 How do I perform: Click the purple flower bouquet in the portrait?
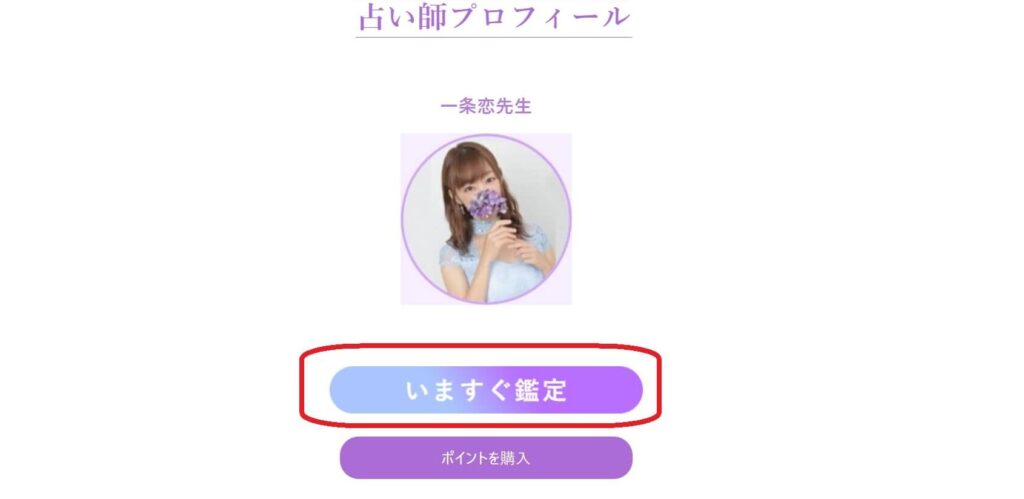pyautogui.click(x=487, y=204)
